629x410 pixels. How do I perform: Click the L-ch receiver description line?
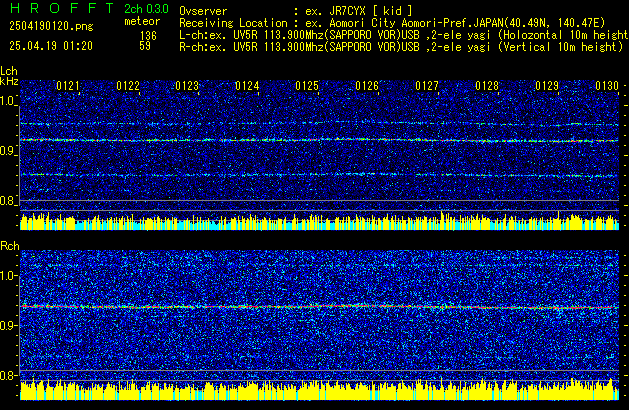404,35
